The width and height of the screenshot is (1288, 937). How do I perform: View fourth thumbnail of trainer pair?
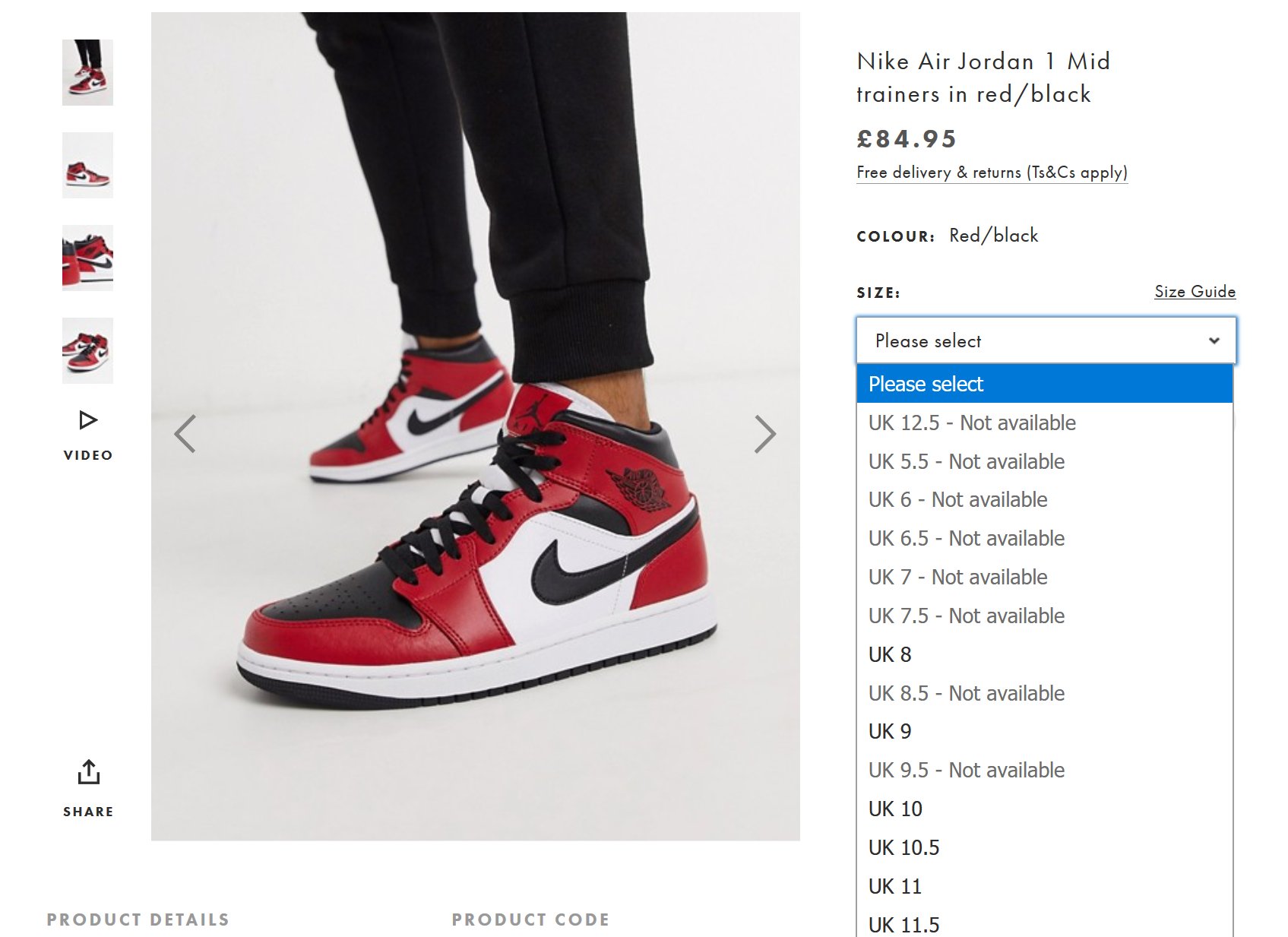[87, 350]
